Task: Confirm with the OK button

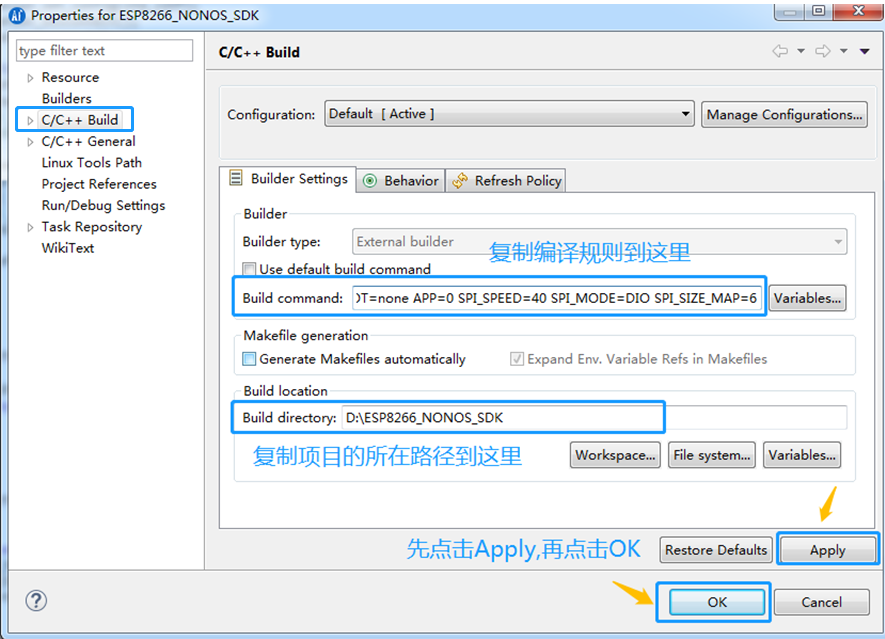Action: [717, 602]
